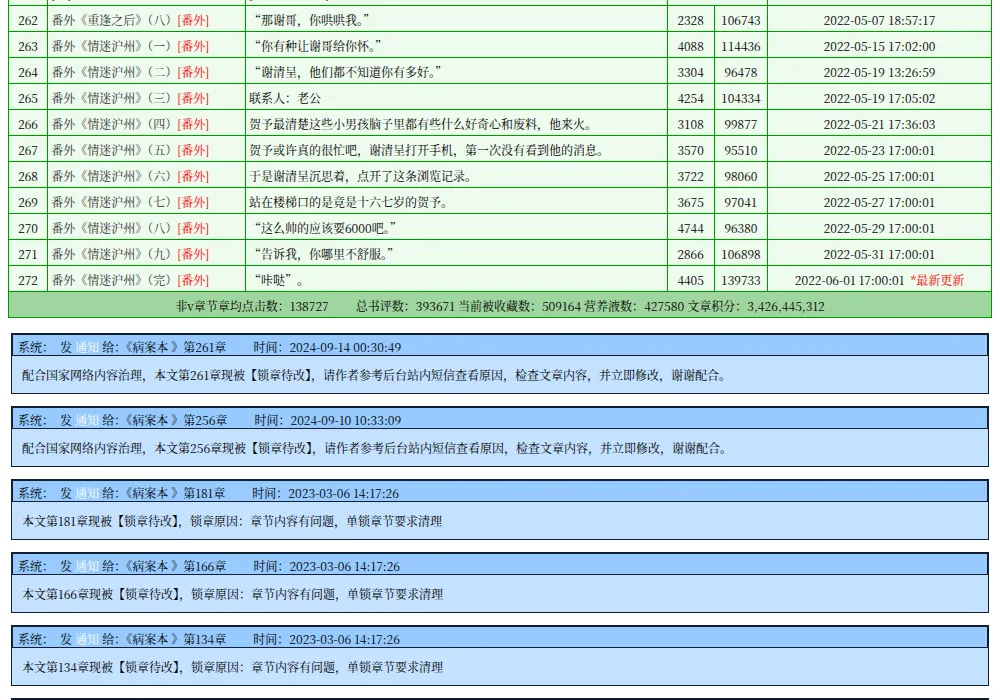Open chapter 267 番外《情迷沪州》(五) link
The width and height of the screenshot is (1000, 700).
[112, 150]
